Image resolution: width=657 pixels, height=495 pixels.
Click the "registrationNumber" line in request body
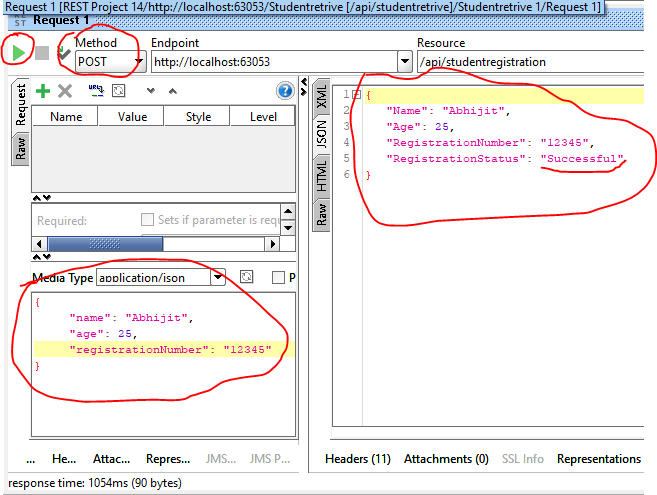coord(164,350)
